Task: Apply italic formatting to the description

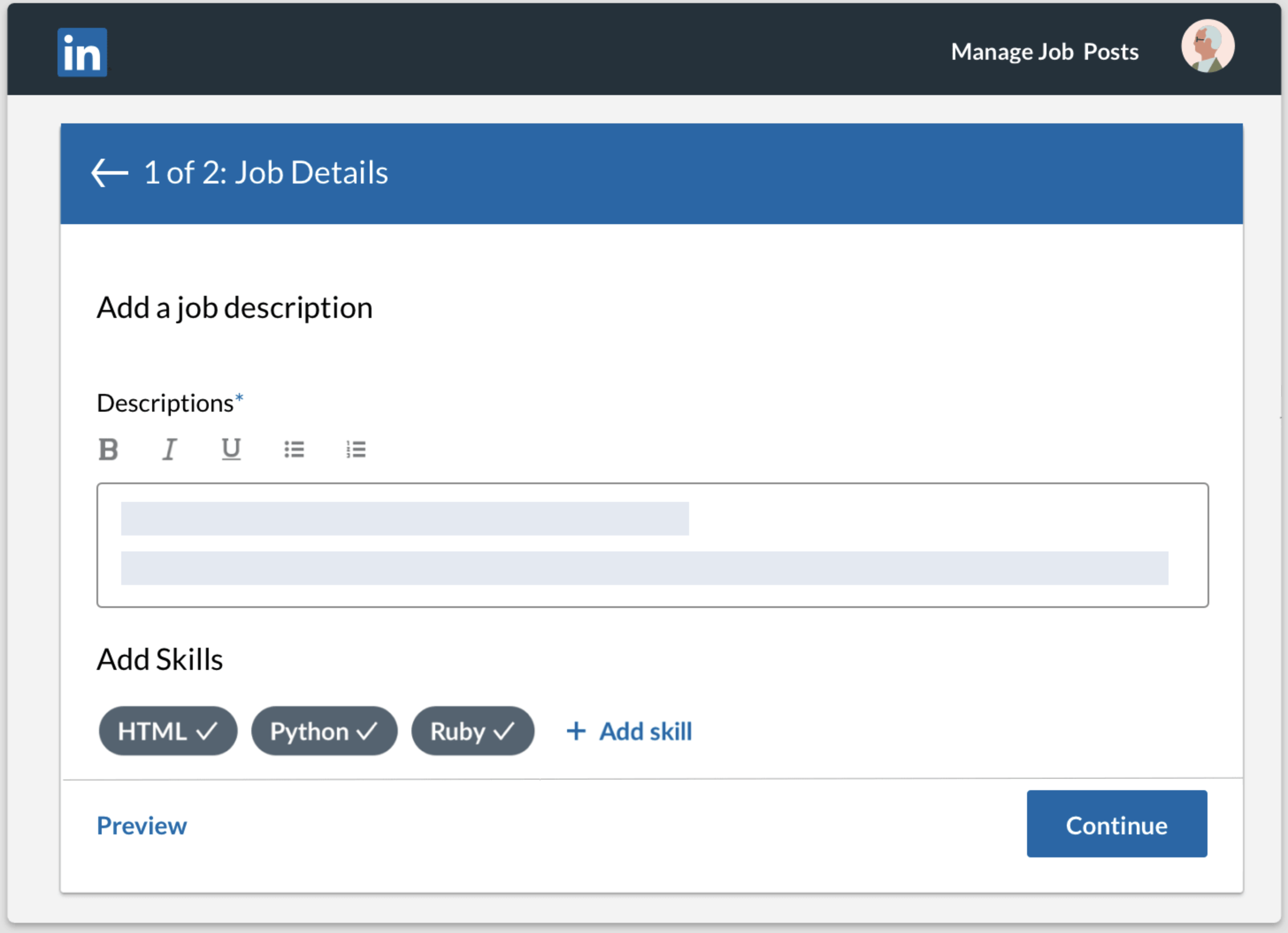Action: point(170,449)
